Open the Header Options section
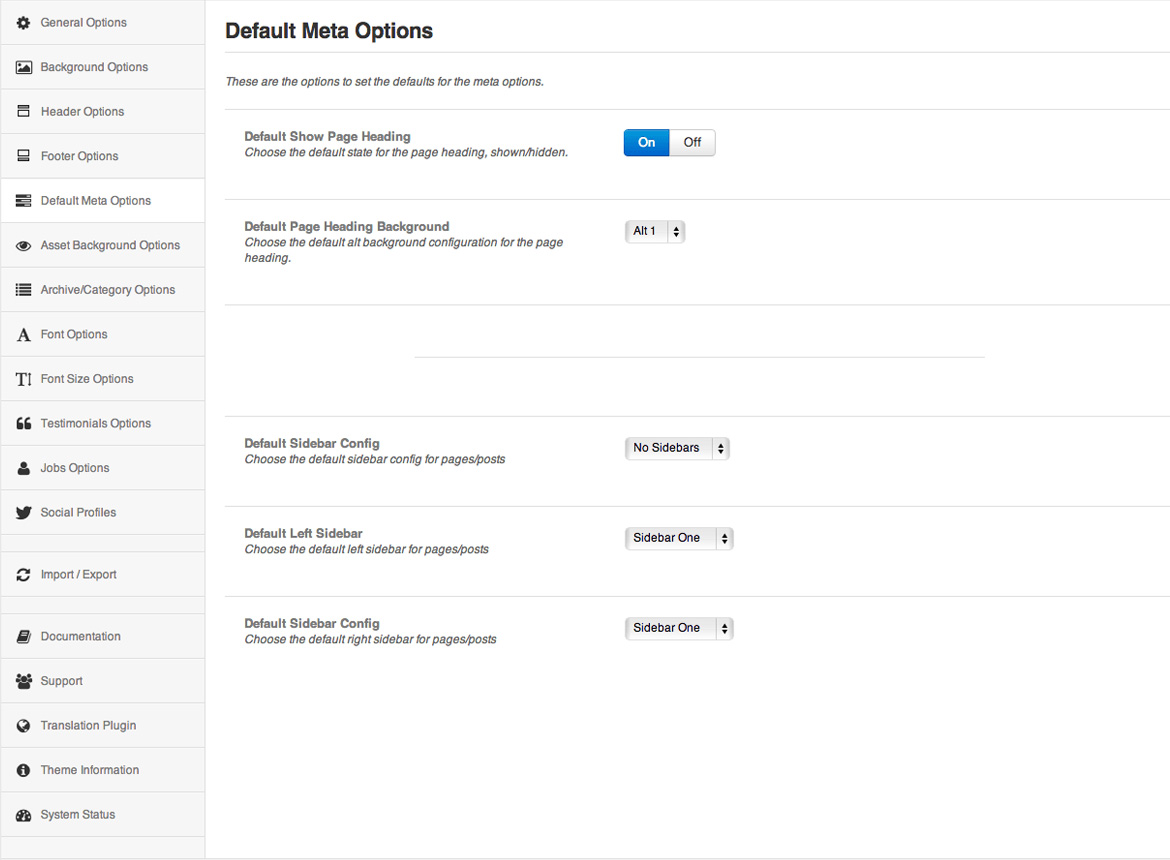The width and height of the screenshot is (1170, 860). point(82,112)
